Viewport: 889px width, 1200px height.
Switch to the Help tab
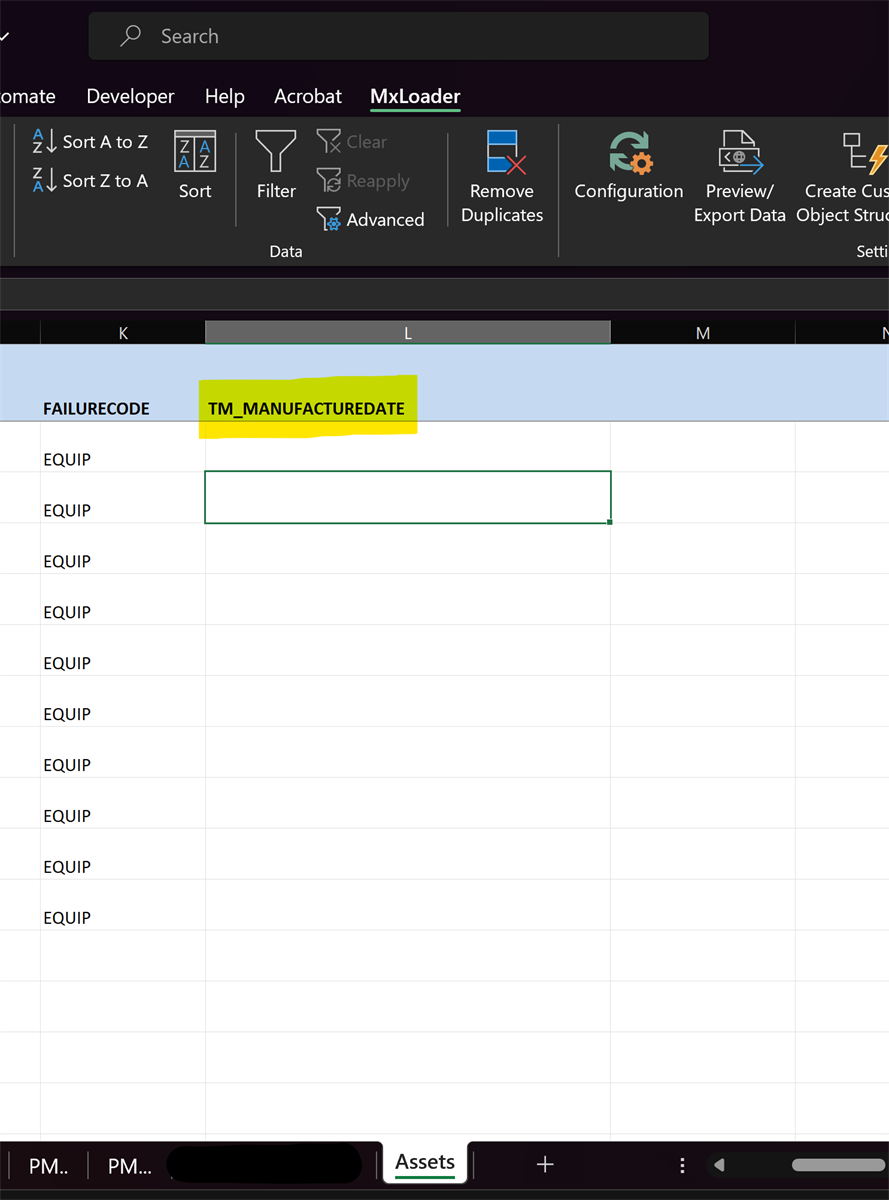tap(224, 96)
